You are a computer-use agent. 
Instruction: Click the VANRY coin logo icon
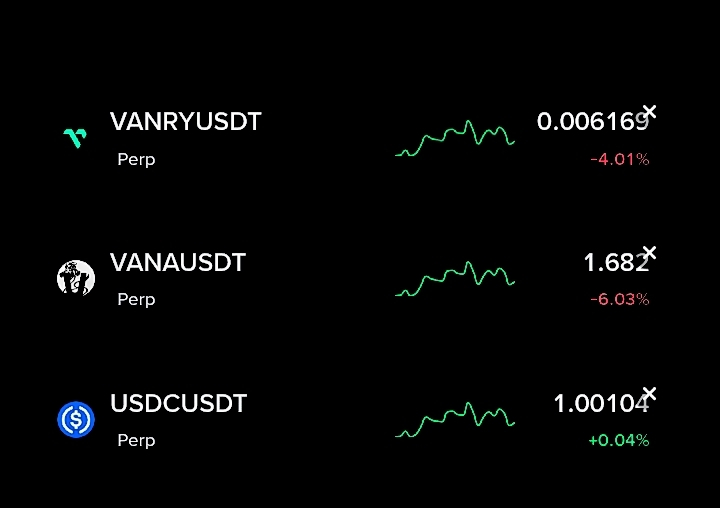[75, 138]
